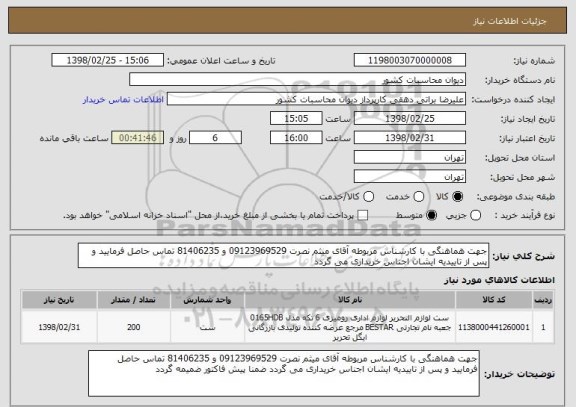Screen dimensions: 576x407
Task: Tick the اسناد خزانه اسلامی payment checkbox
Action: pos(363,216)
